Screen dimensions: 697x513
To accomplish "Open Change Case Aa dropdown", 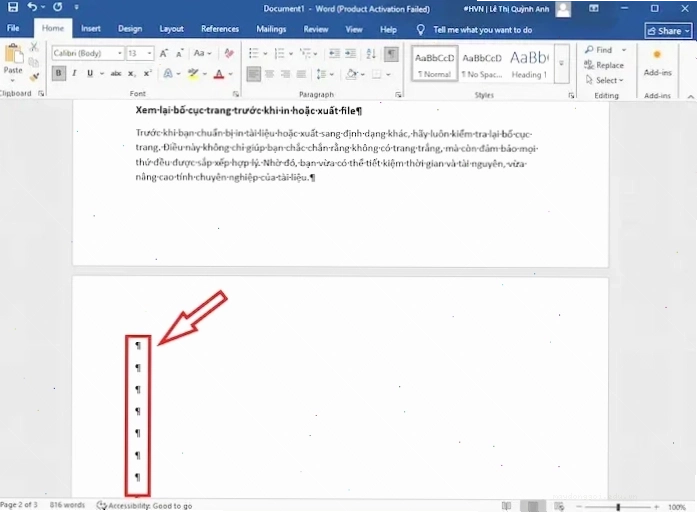I will [x=202, y=53].
